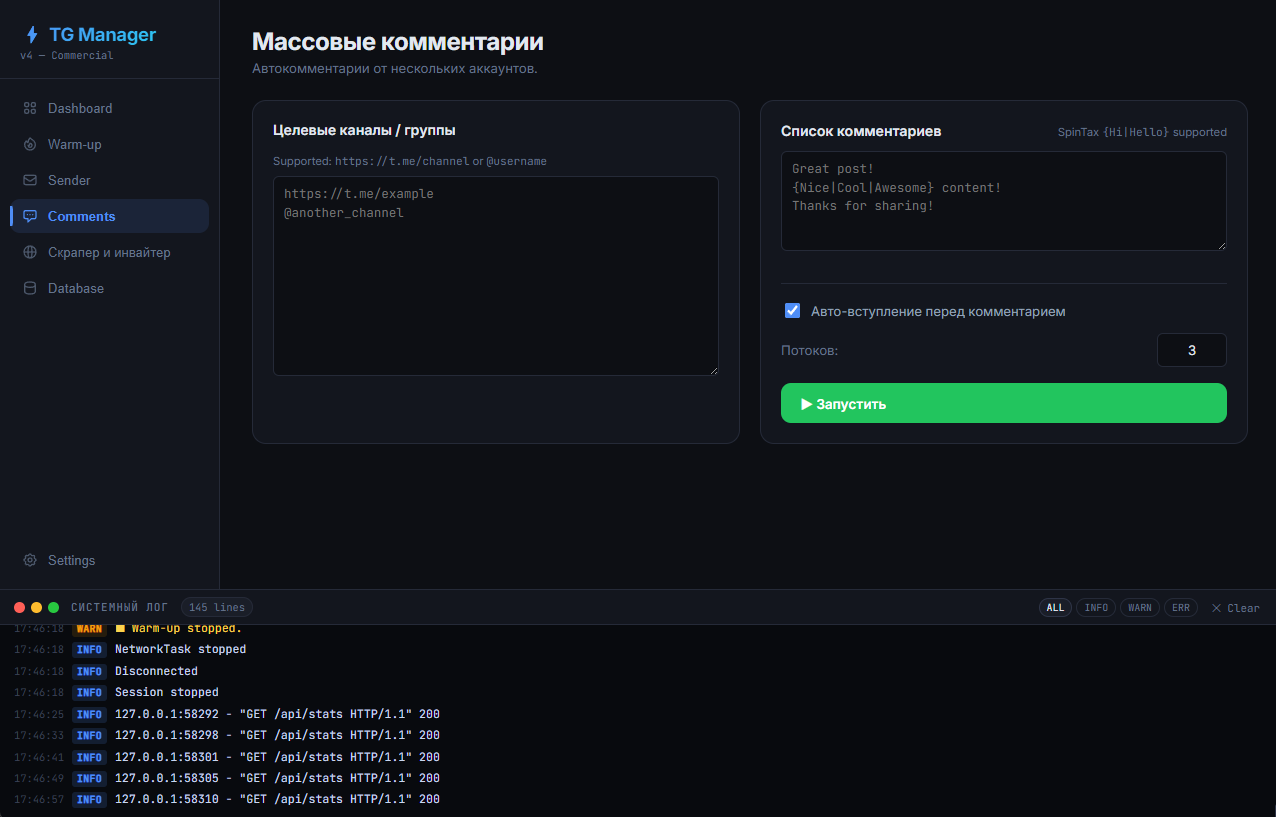Click the Потоков number field
The width and height of the screenshot is (1276, 817).
click(x=1191, y=350)
